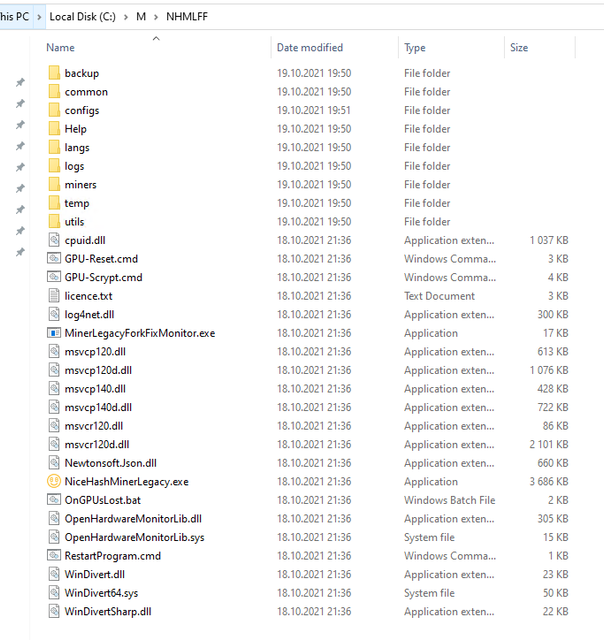Select the WinDivert.dll file name
Viewport: 604px width, 640px height.
click(x=95, y=574)
